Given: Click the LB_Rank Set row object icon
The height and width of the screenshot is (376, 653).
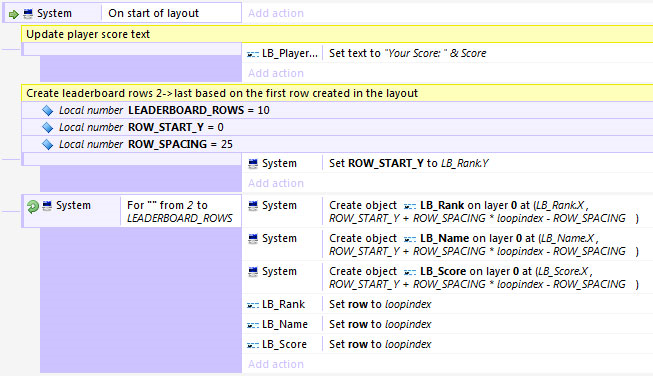Looking at the screenshot, I should 253,305.
